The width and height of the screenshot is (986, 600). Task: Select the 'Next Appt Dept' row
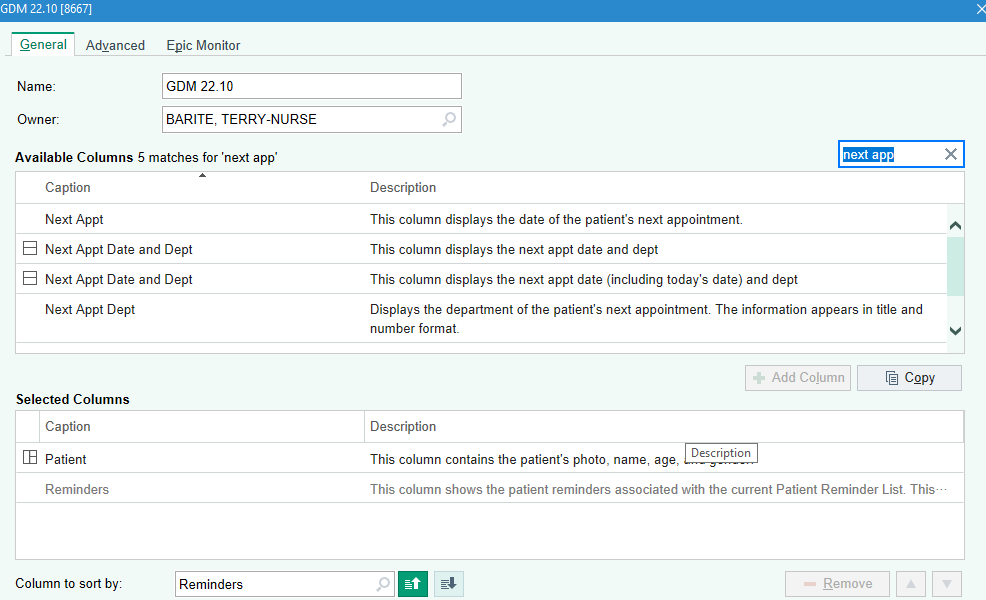coord(481,318)
